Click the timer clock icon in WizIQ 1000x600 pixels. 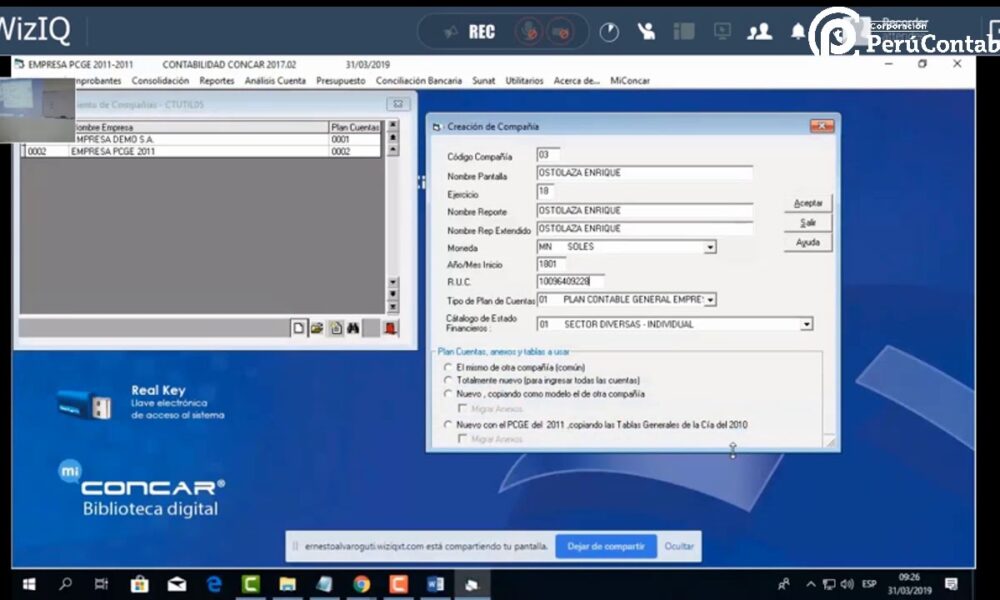pyautogui.click(x=608, y=31)
